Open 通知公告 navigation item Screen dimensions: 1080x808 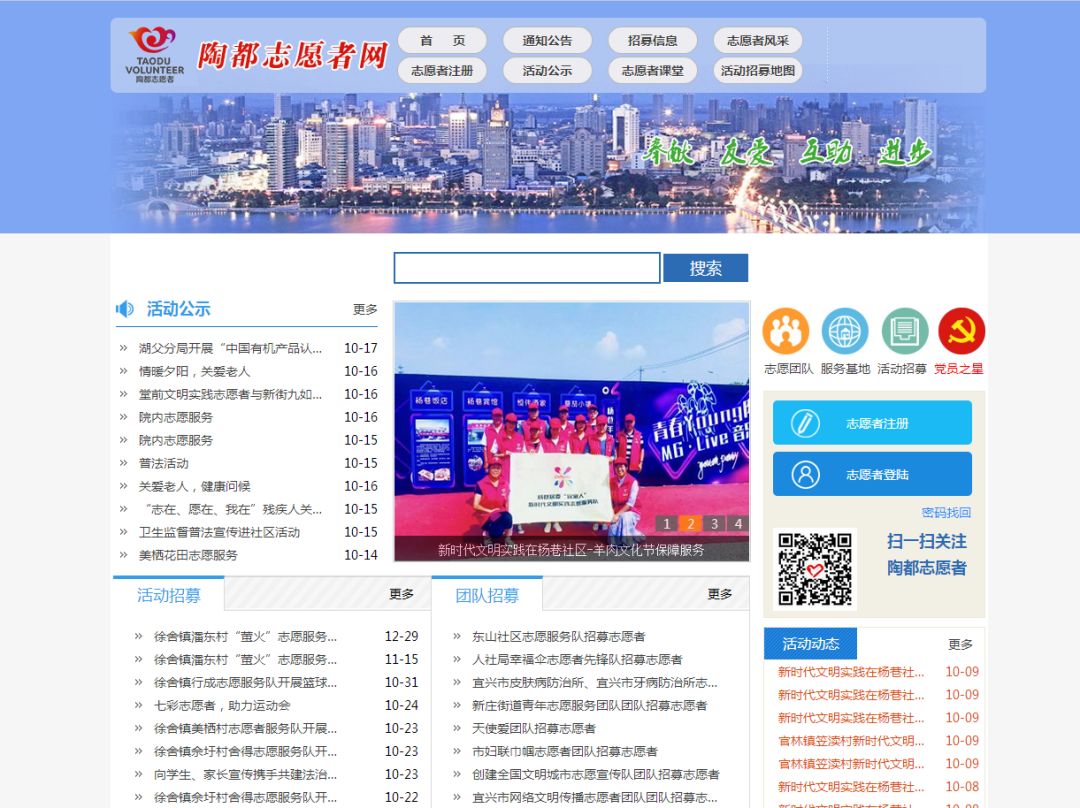point(548,41)
